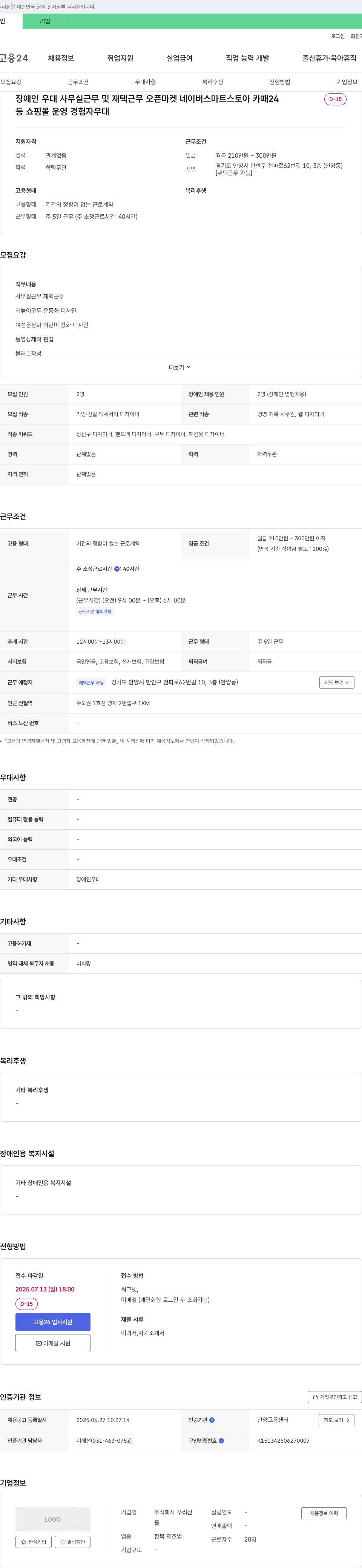Viewport: 362px width, 1568px height.
Task: Click the siren icon on 거짓구인광고 신고
Action: click(x=316, y=1397)
